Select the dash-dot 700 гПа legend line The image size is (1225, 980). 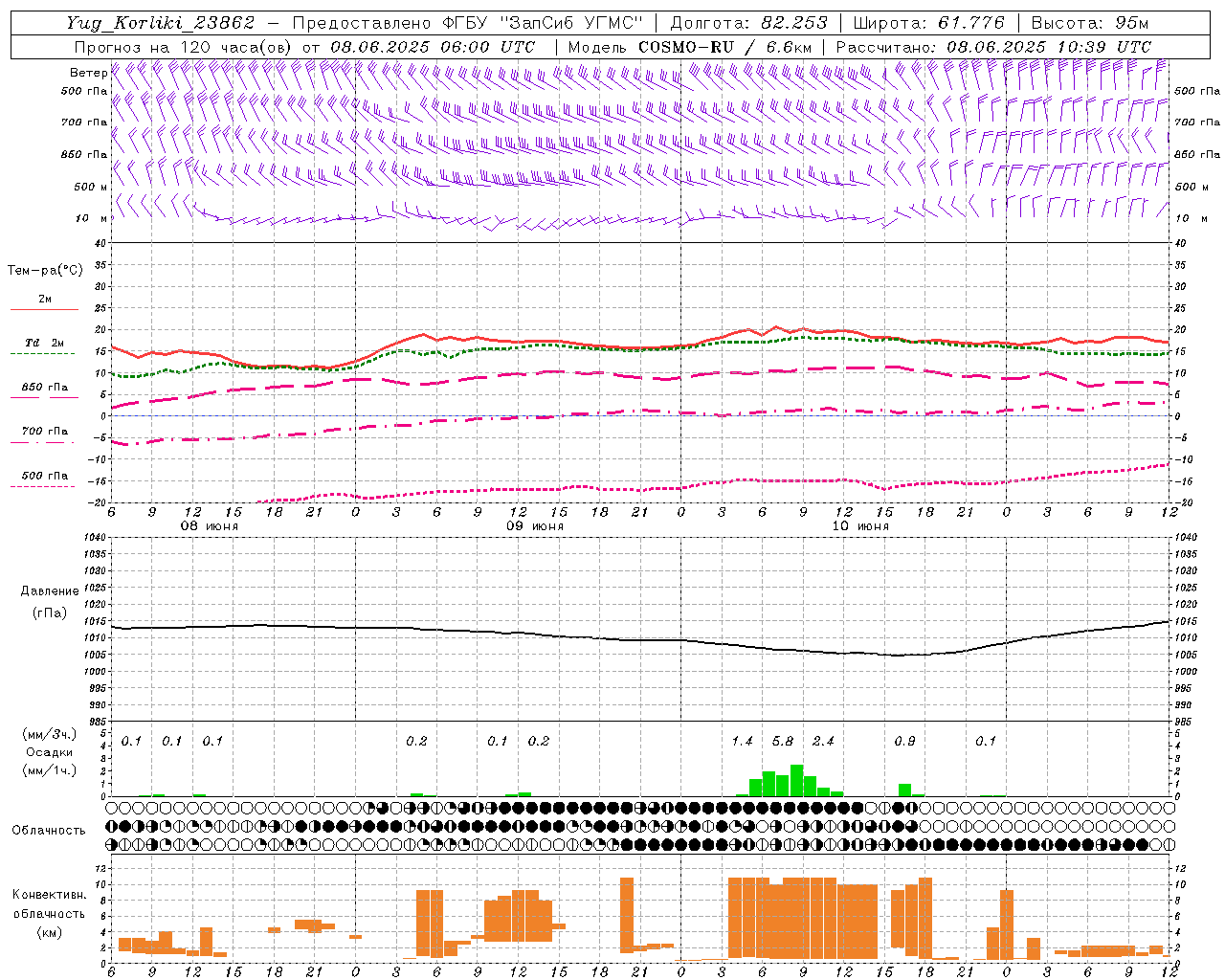point(42,442)
